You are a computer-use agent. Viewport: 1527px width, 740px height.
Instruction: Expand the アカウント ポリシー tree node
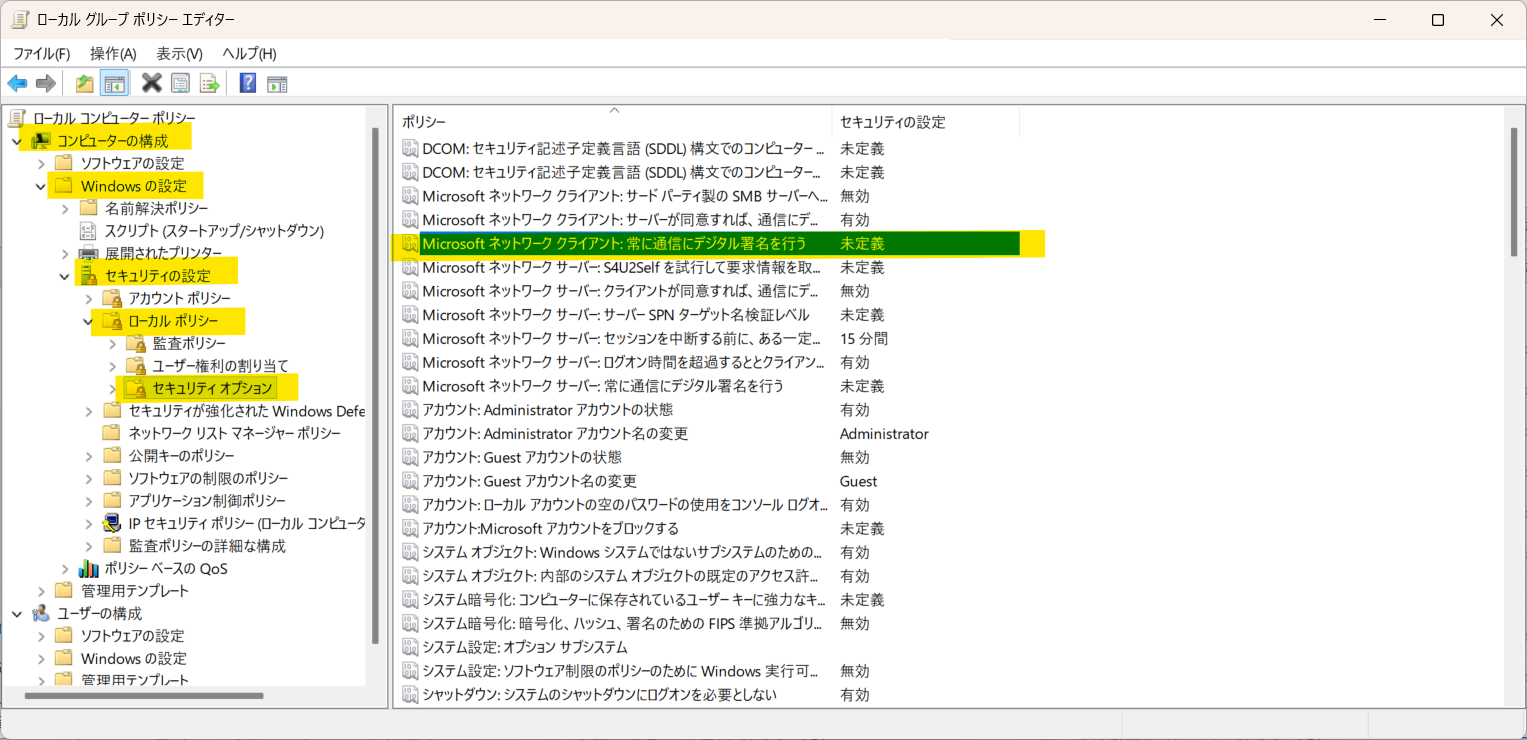[88, 298]
